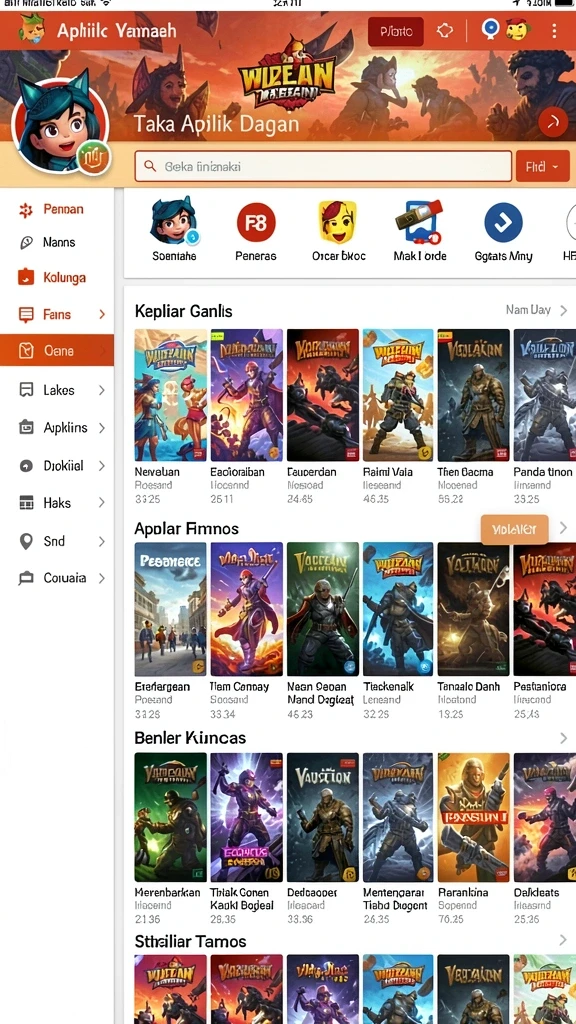Open the yellow face Orcer bkoc shortcut
576x1024 pixels.
pyautogui.click(x=338, y=221)
